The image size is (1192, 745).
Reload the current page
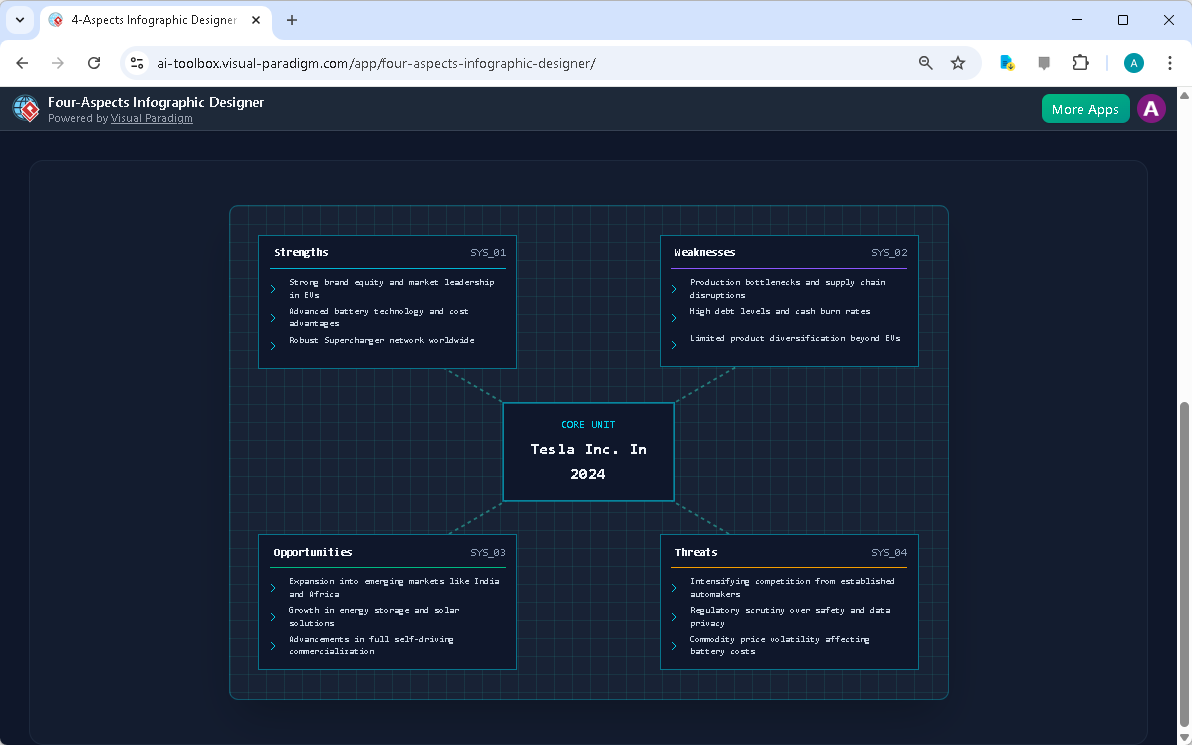pyautogui.click(x=94, y=62)
